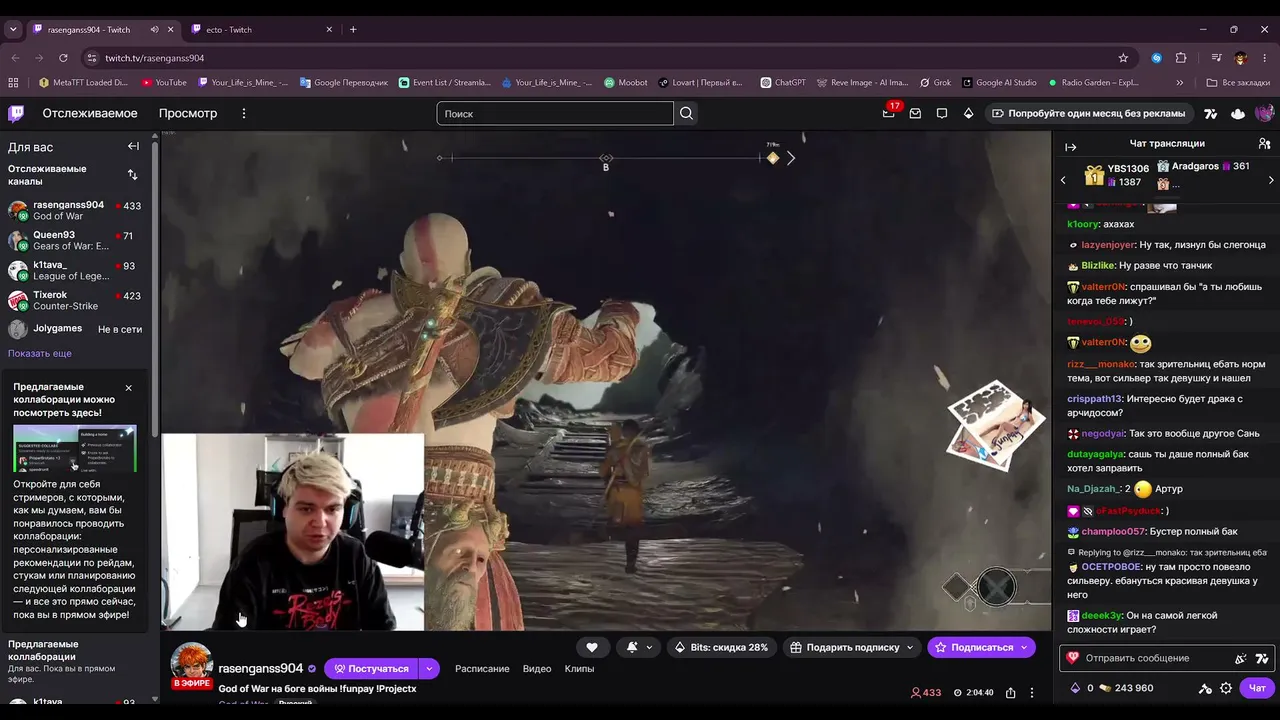Open the channel points balance 243 960
The height and width of the screenshot is (720, 1280).
(x=1125, y=688)
